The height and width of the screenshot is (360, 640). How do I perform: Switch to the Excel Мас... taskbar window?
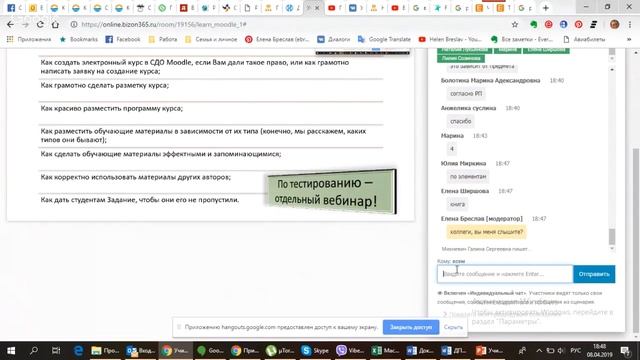tap(385, 351)
